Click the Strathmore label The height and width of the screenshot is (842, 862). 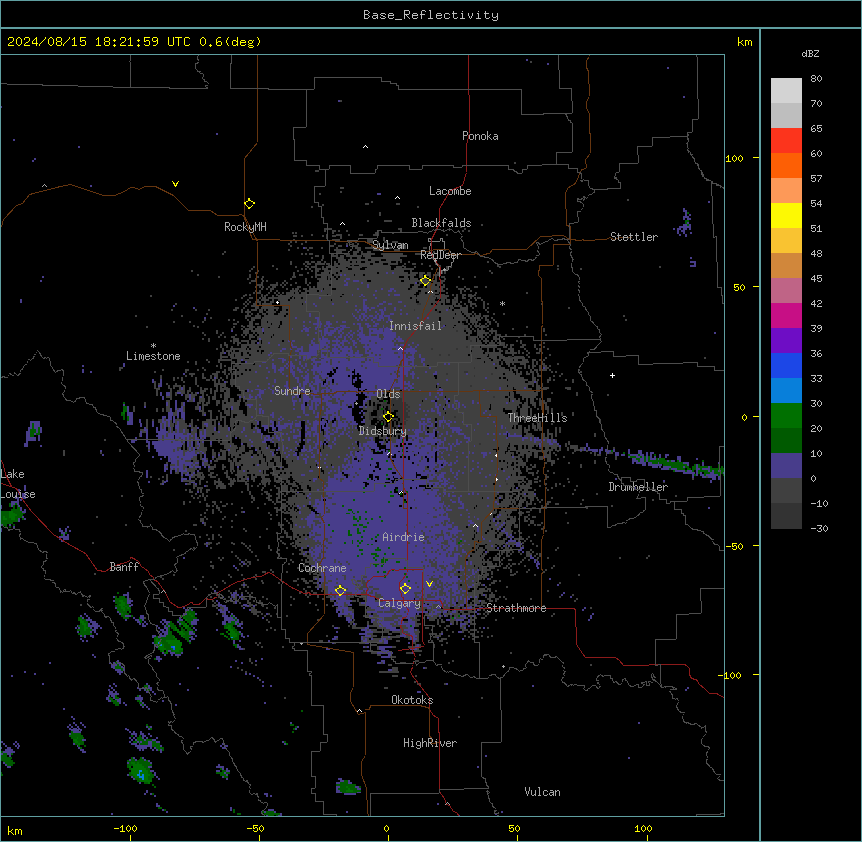pos(516,608)
